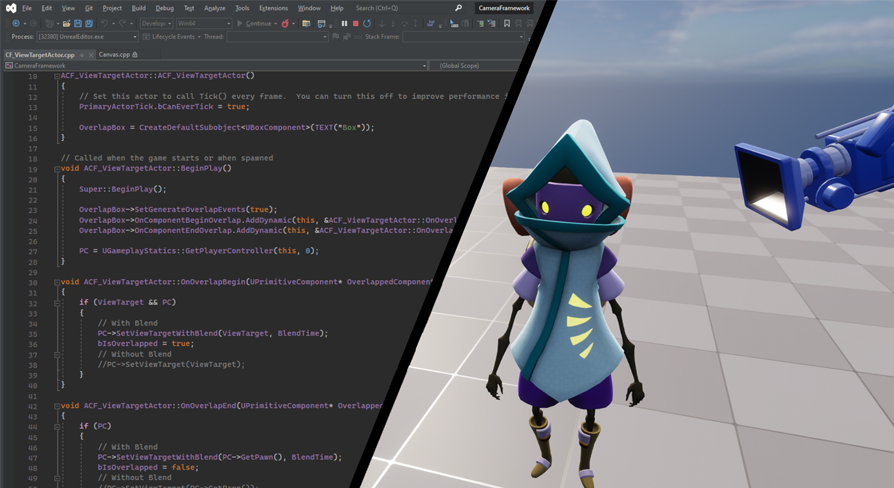
Task: Click the Find in Files folder icon
Action: point(306,23)
